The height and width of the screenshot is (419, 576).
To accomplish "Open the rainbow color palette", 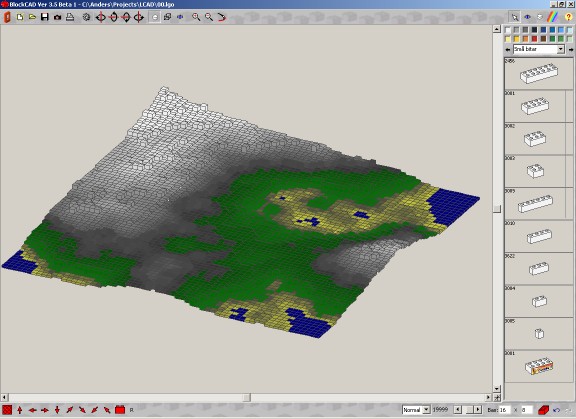I will (553, 17).
